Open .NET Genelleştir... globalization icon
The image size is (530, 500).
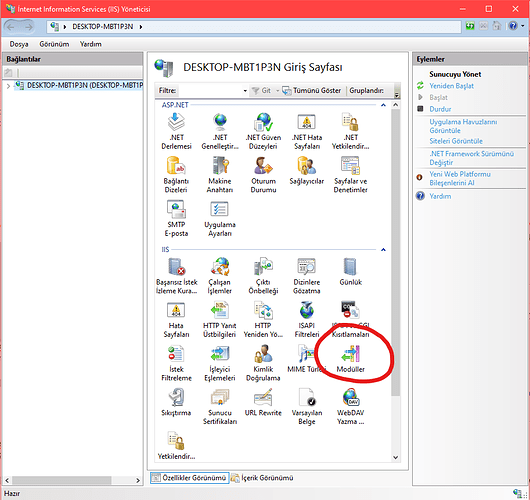pos(220,131)
